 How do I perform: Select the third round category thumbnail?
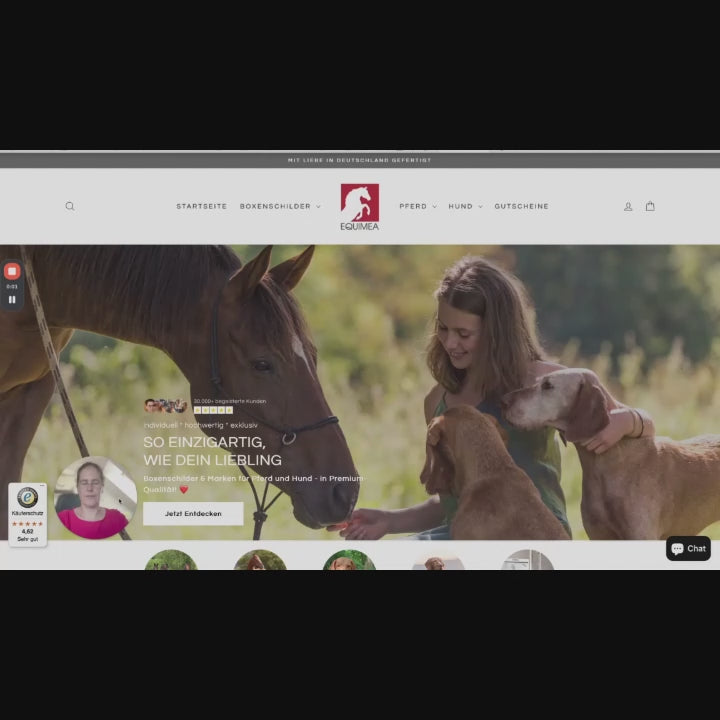pyautogui.click(x=348, y=560)
